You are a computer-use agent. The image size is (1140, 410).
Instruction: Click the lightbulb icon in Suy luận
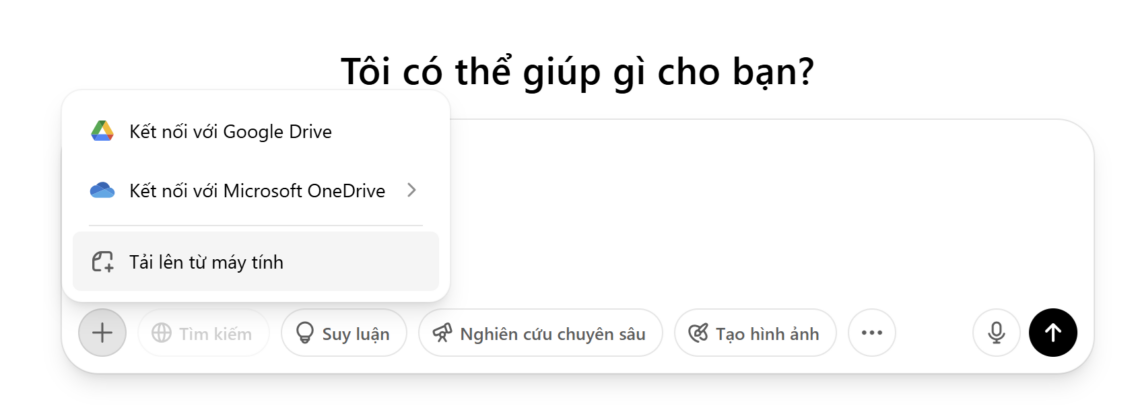pos(305,333)
